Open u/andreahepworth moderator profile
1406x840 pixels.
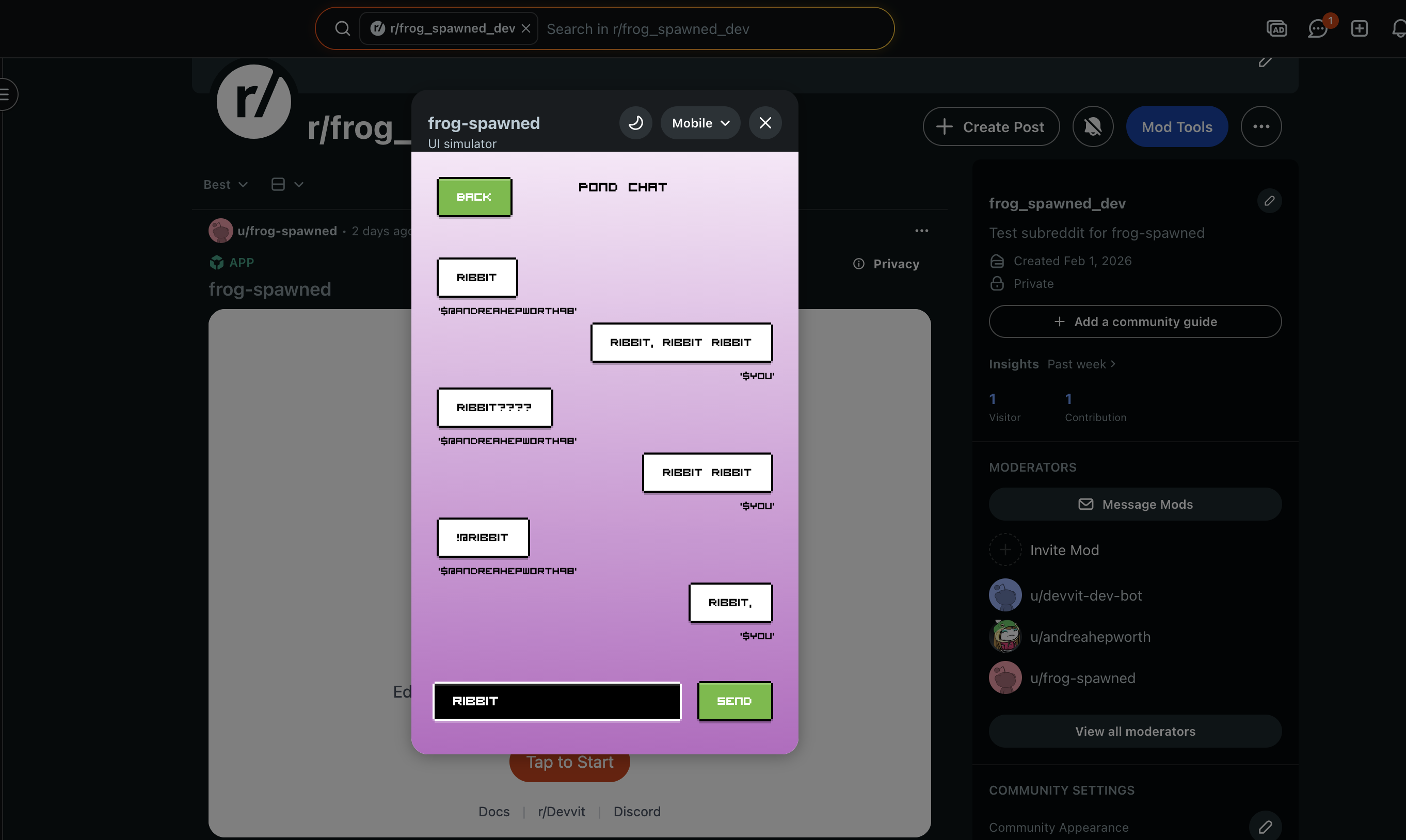click(1090, 637)
